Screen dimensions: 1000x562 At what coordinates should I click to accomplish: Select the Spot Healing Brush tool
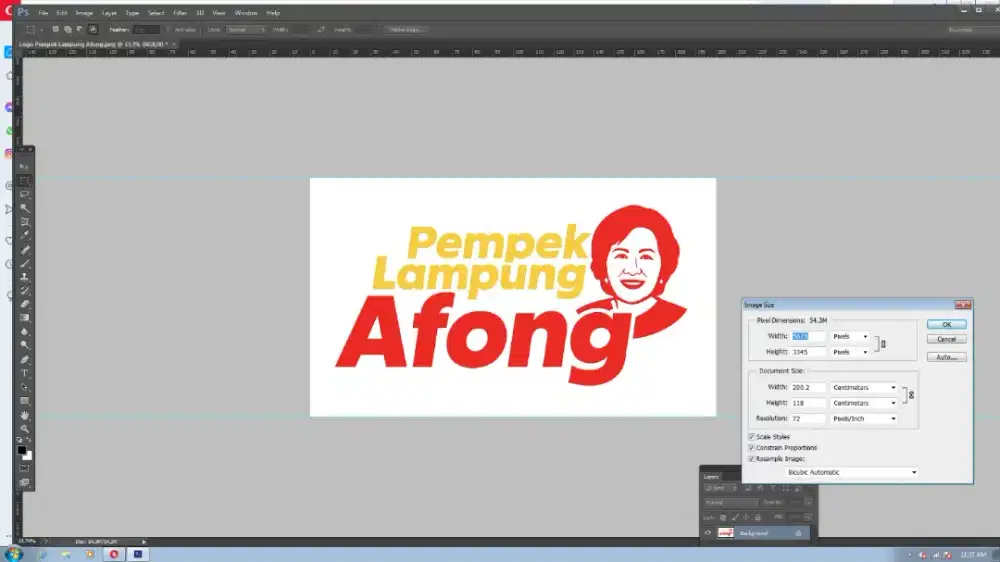[x=24, y=250]
